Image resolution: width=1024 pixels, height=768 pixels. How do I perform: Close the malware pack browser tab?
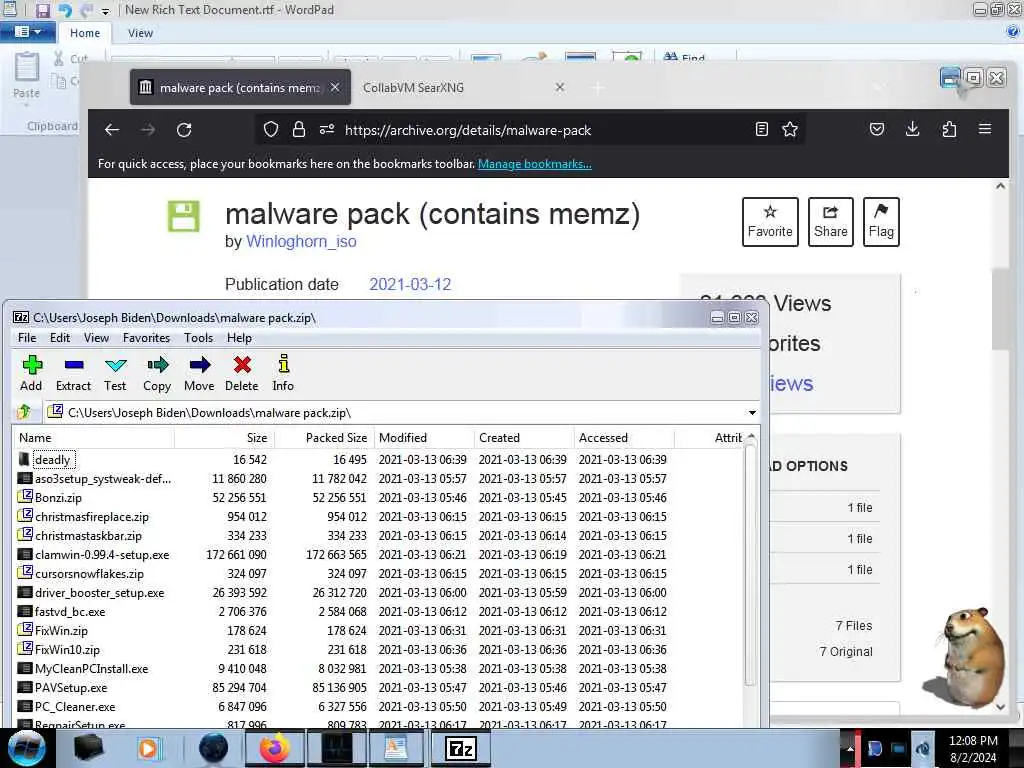[x=335, y=87]
